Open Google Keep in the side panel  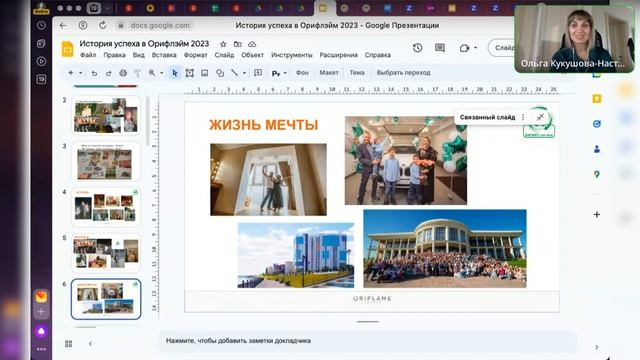coord(597,99)
